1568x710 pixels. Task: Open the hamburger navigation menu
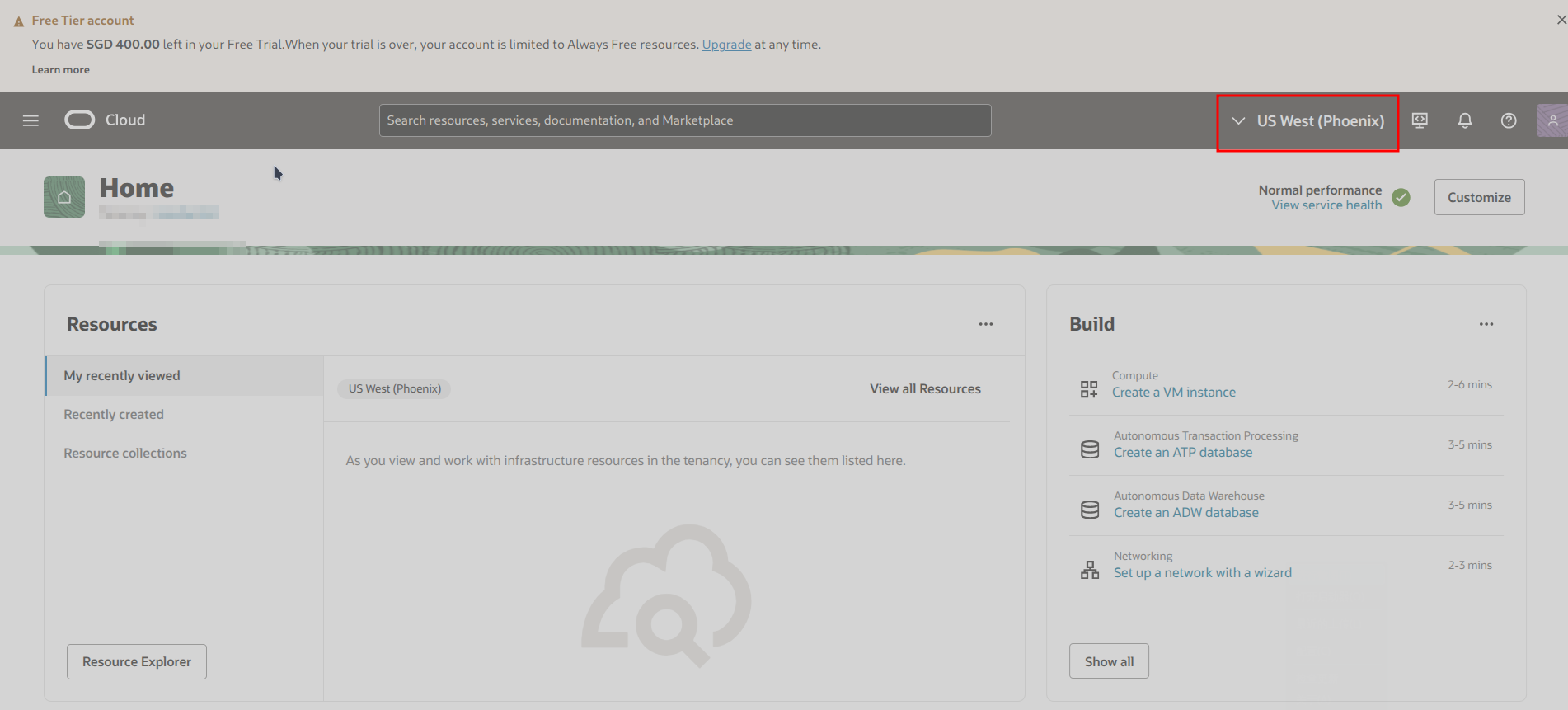click(31, 120)
